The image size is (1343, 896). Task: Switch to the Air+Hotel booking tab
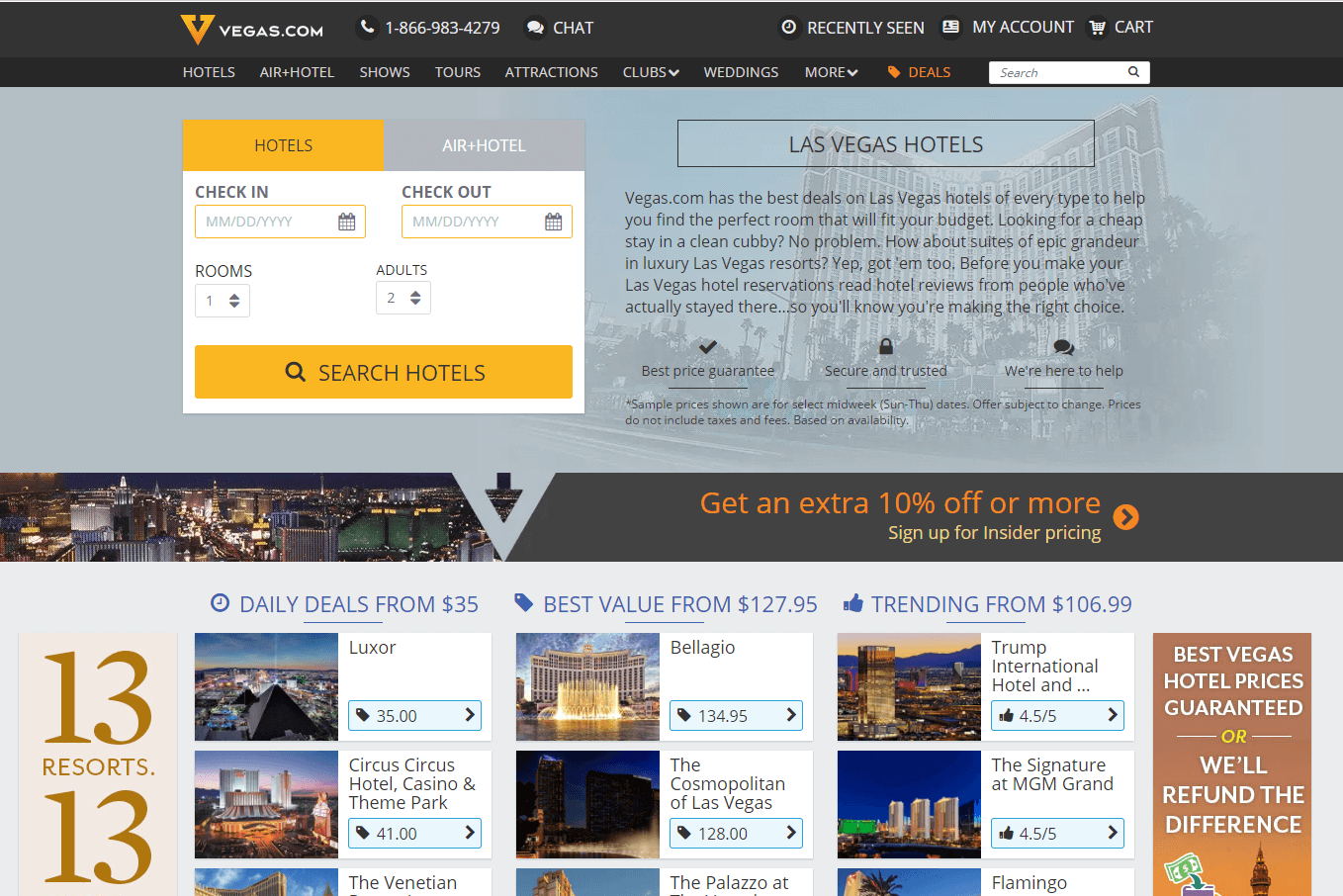click(x=484, y=145)
